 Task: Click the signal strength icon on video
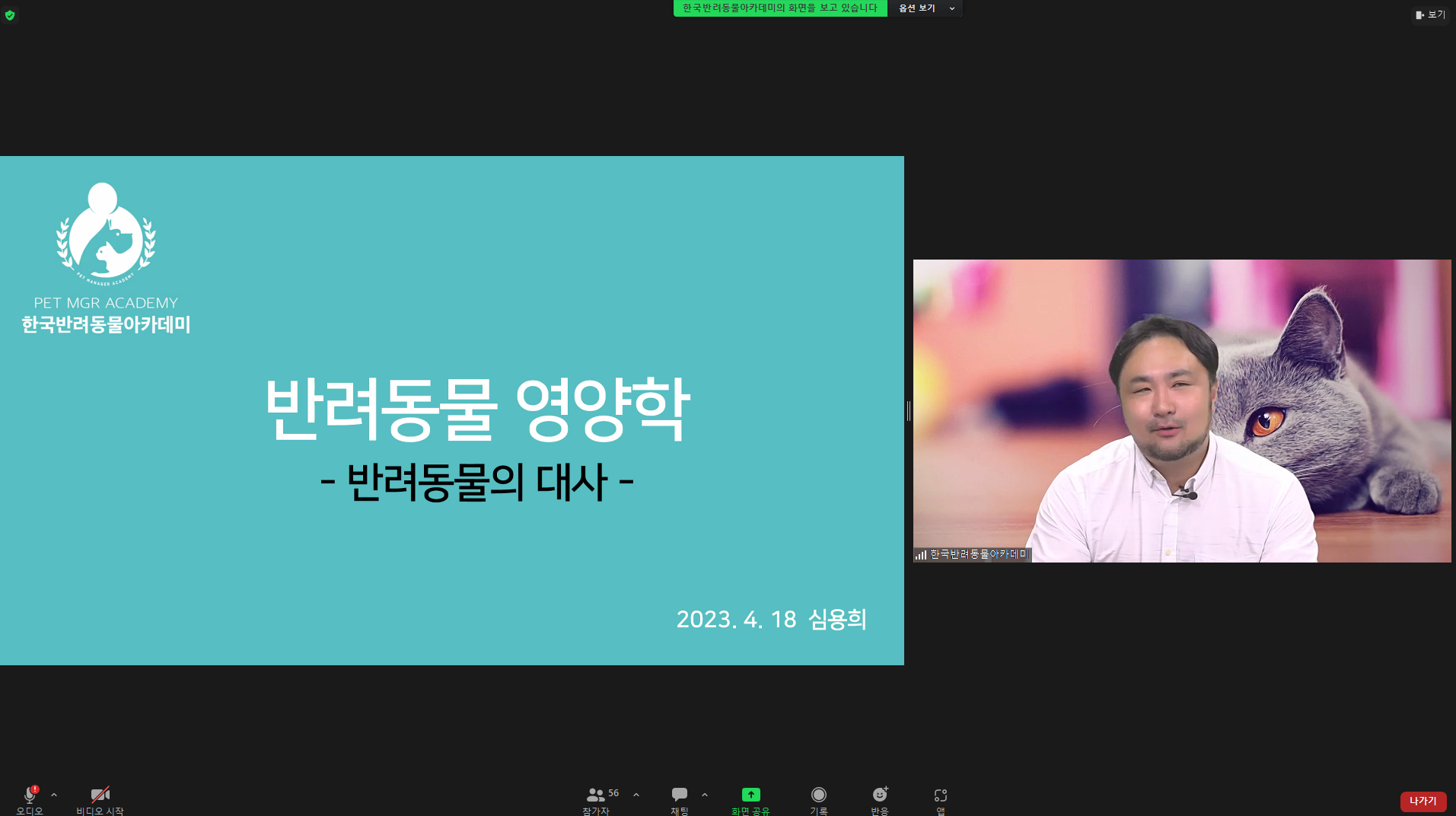point(921,555)
